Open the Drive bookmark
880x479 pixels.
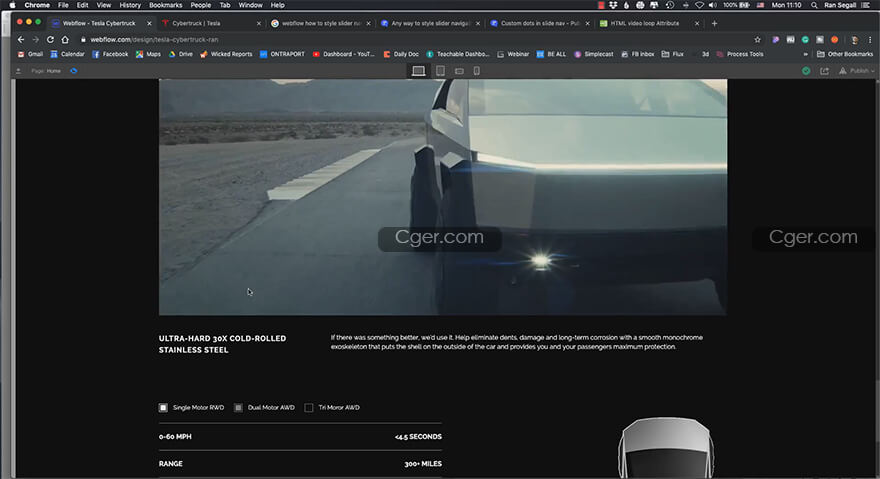181,54
